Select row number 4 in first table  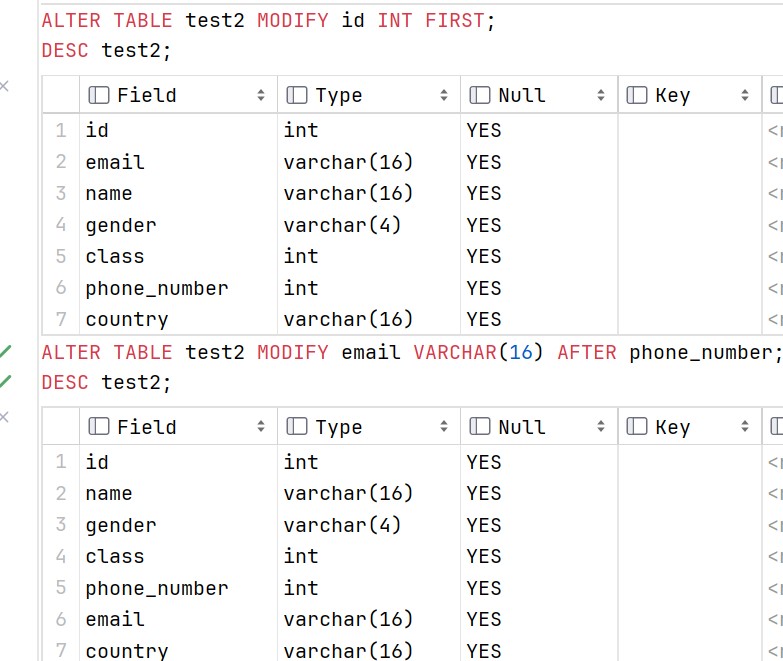[x=61, y=225]
